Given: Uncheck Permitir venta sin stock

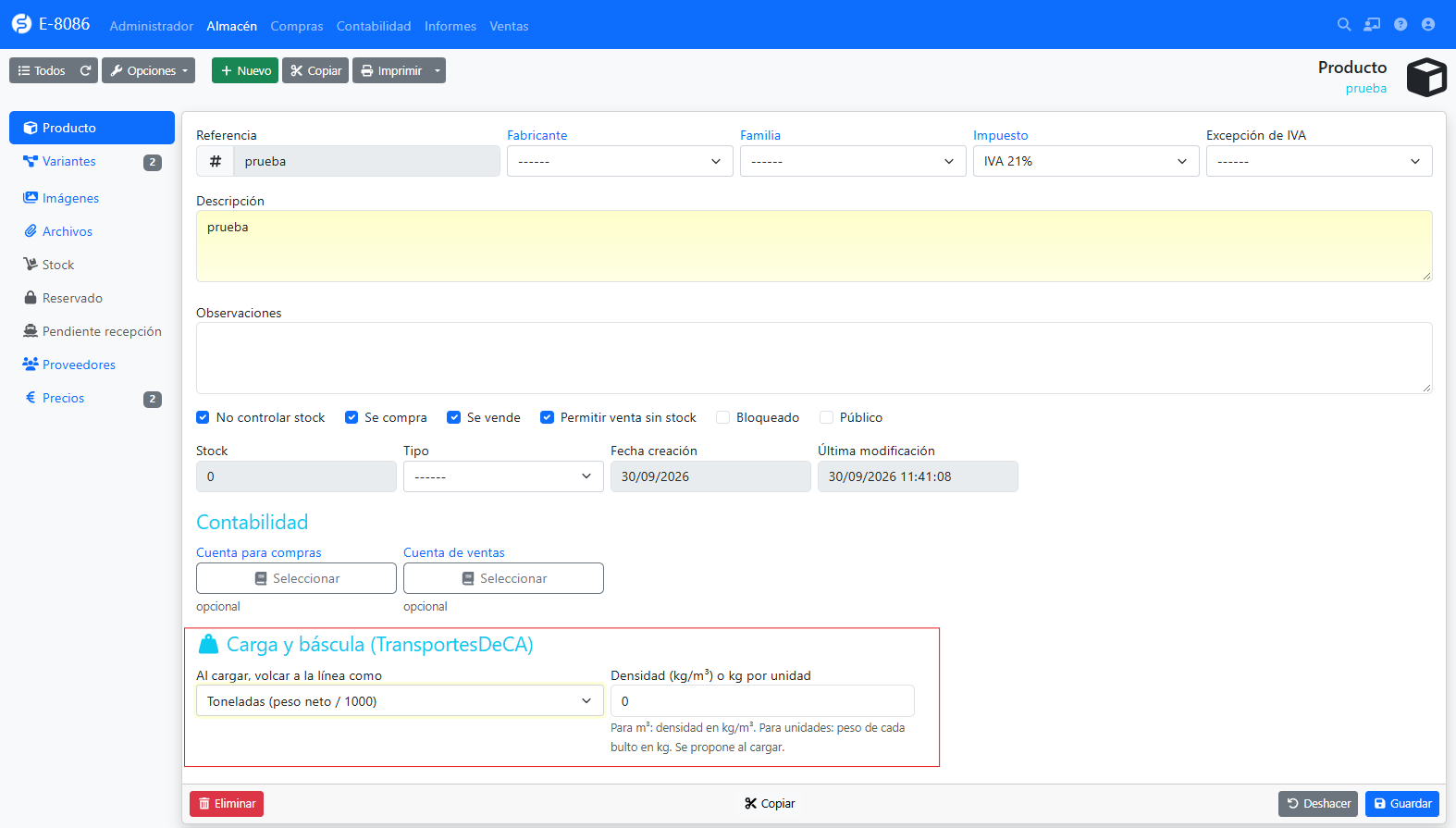Looking at the screenshot, I should coord(548,417).
